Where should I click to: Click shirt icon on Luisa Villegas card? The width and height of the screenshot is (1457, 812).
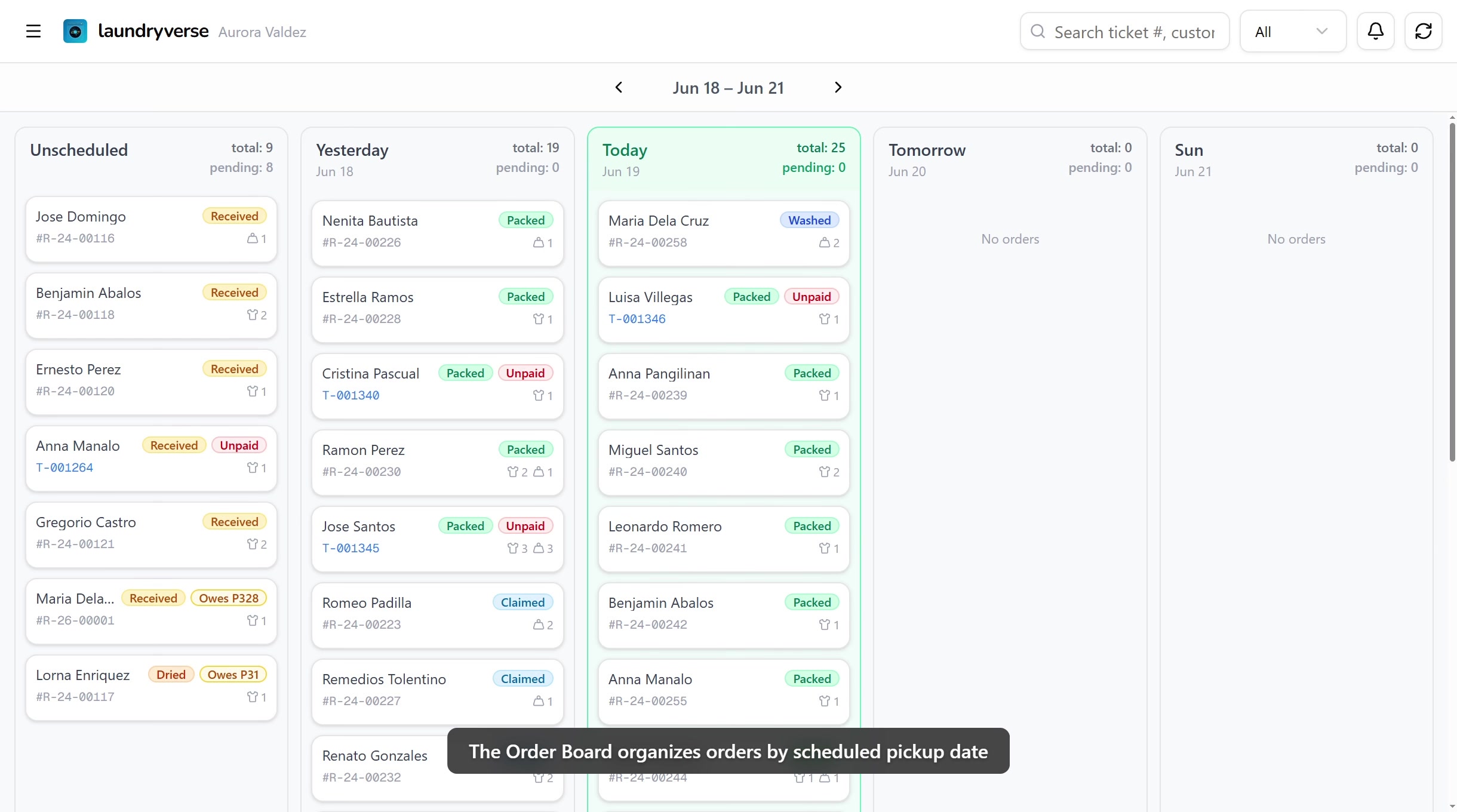[x=825, y=319]
